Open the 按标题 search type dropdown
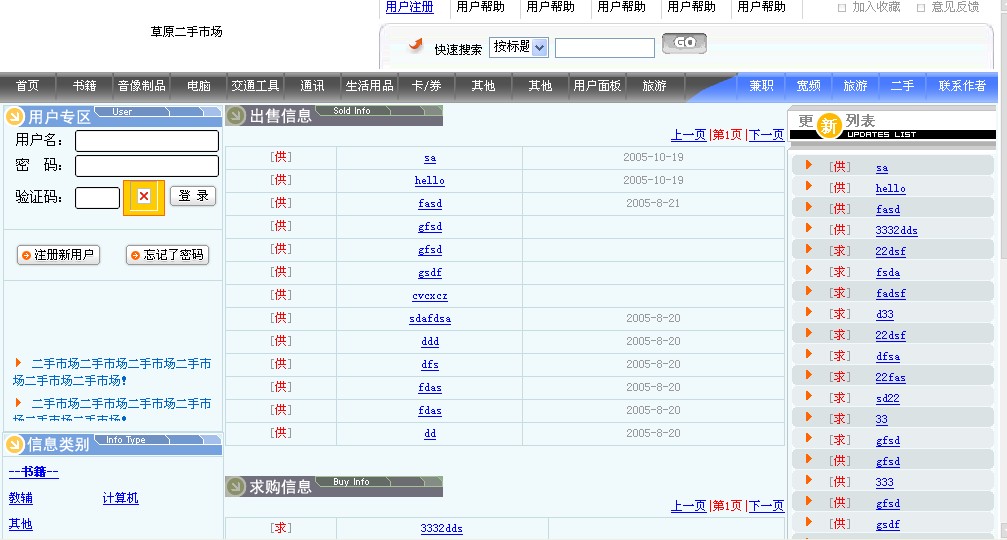 tap(519, 47)
